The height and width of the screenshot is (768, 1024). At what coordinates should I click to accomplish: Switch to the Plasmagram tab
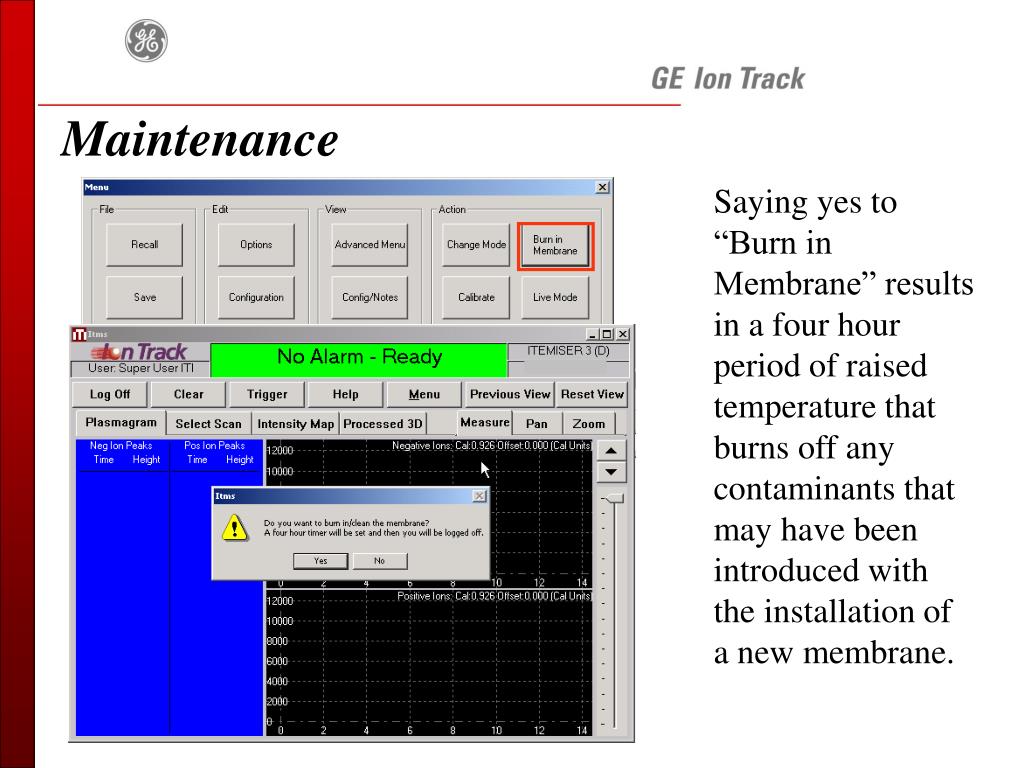click(121, 423)
